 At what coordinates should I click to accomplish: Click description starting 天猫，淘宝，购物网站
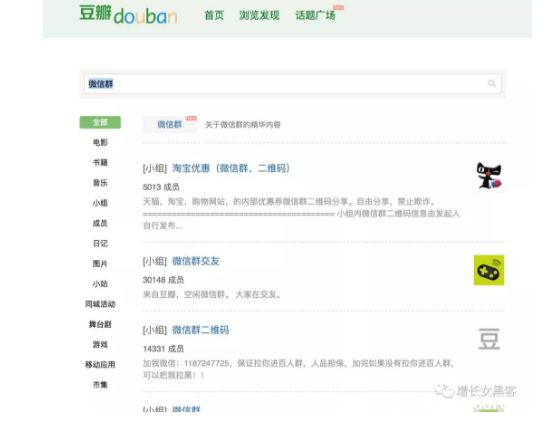click(301, 213)
